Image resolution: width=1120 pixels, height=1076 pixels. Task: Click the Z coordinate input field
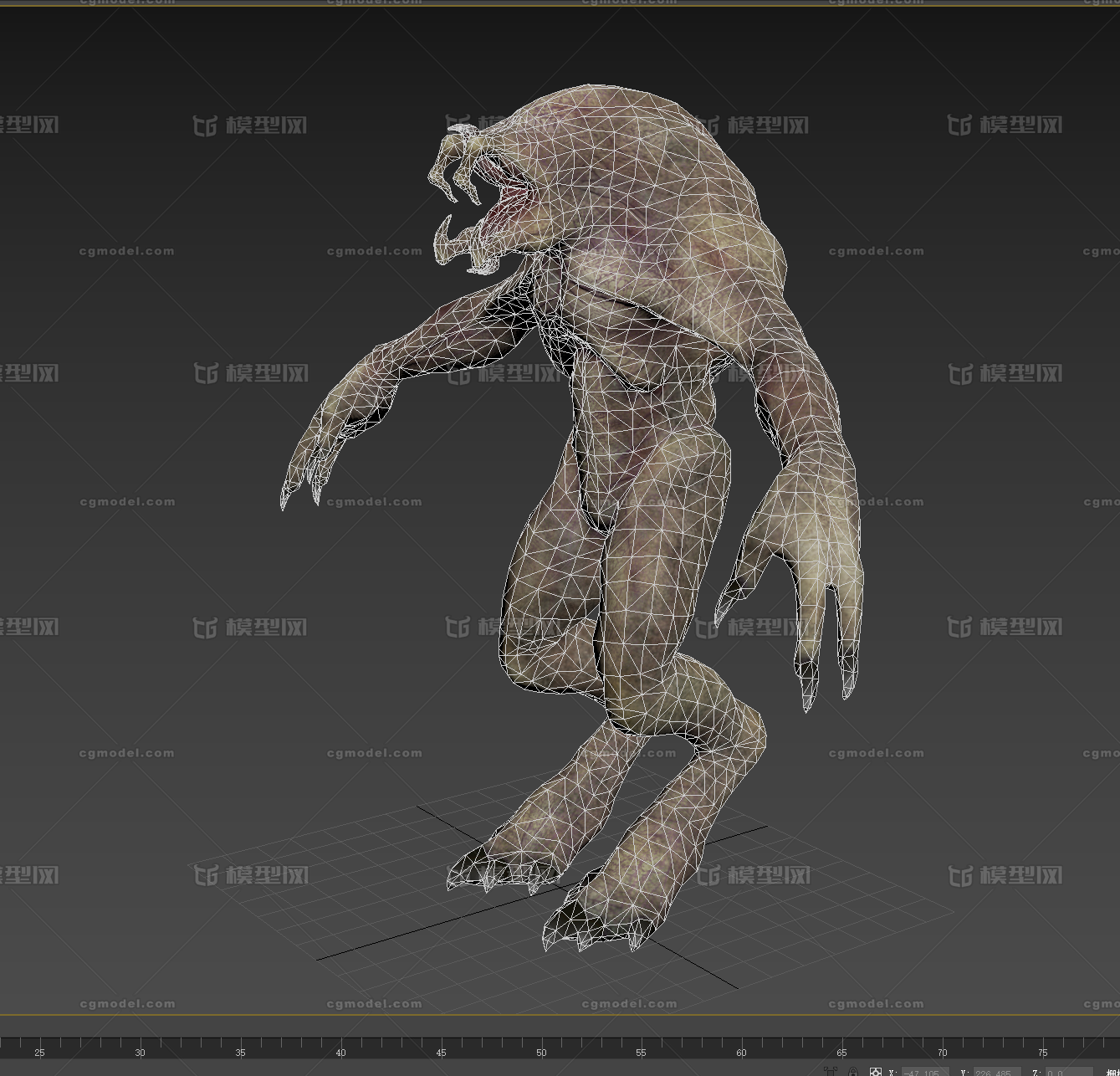[x=1066, y=1072]
